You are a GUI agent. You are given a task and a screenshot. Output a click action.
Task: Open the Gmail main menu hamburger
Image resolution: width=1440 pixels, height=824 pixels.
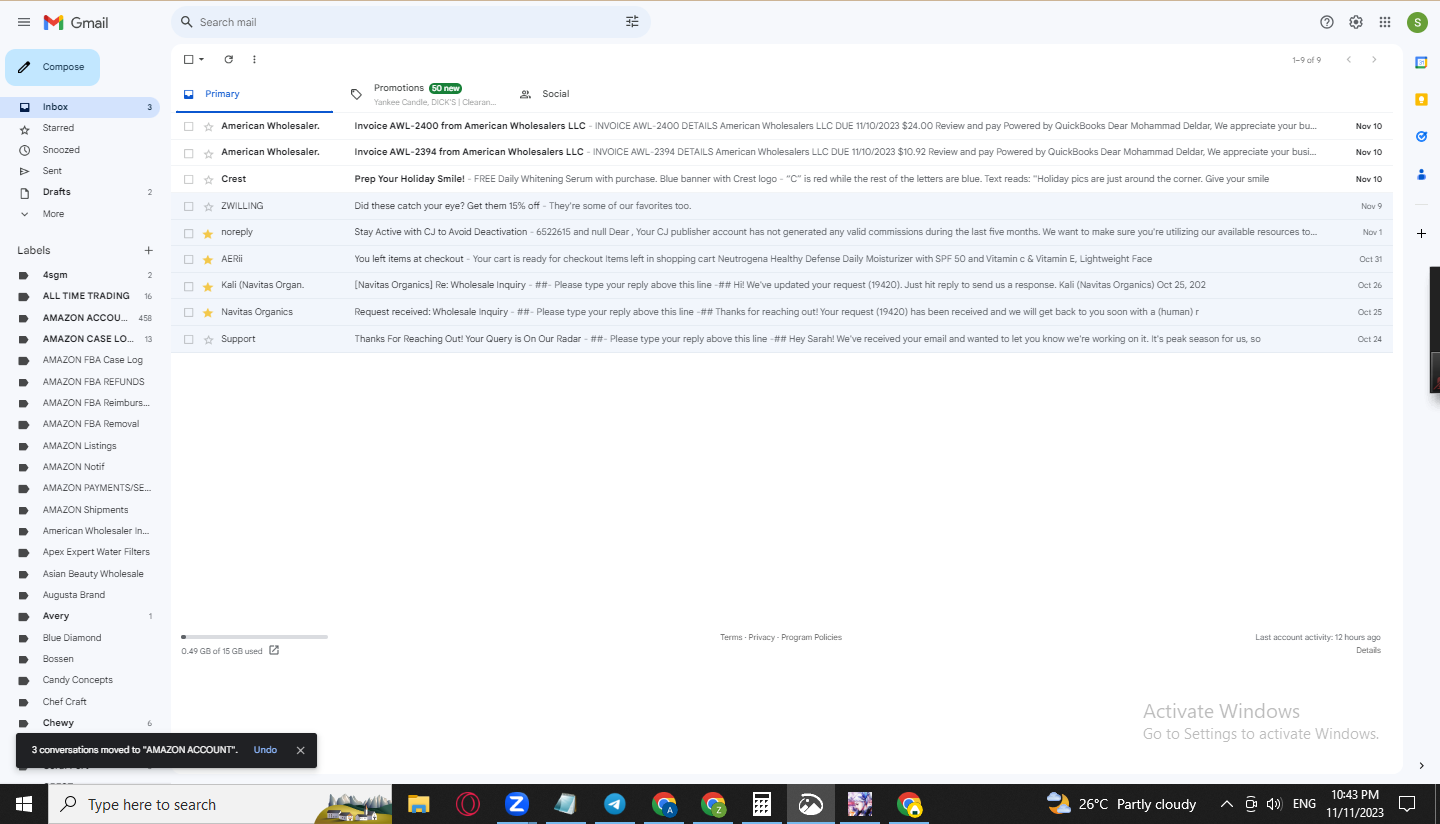point(24,22)
